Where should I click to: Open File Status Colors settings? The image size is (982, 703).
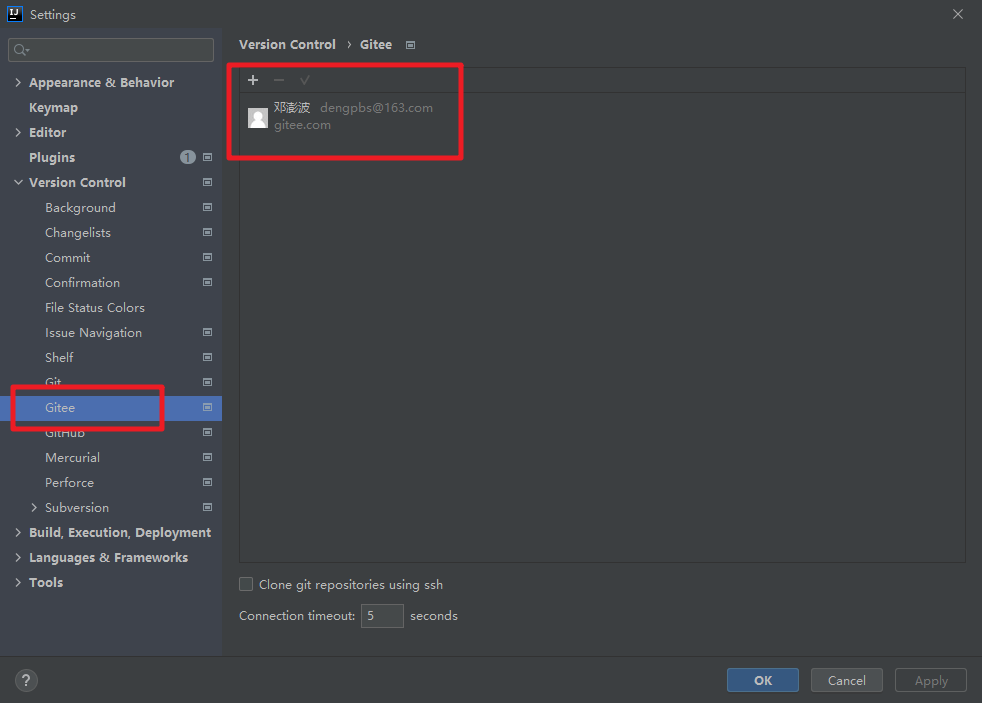(x=95, y=308)
